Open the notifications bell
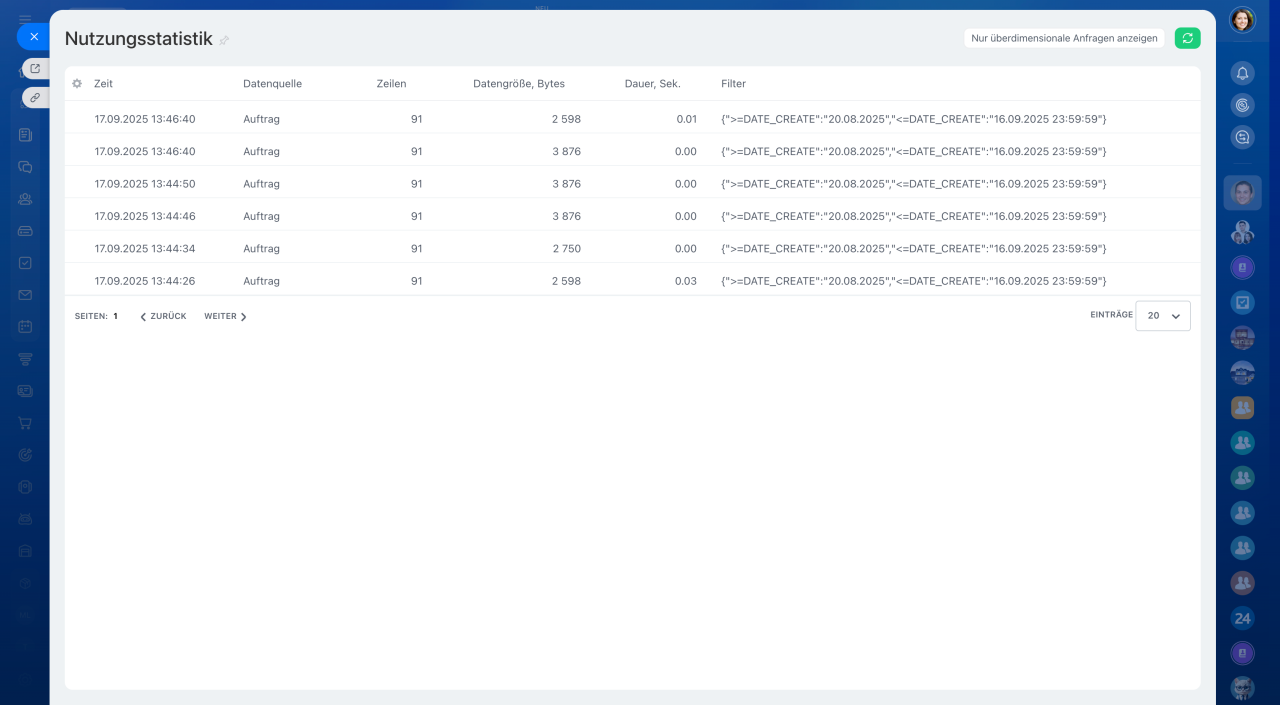Viewport: 1280px width, 705px height. (x=1242, y=73)
